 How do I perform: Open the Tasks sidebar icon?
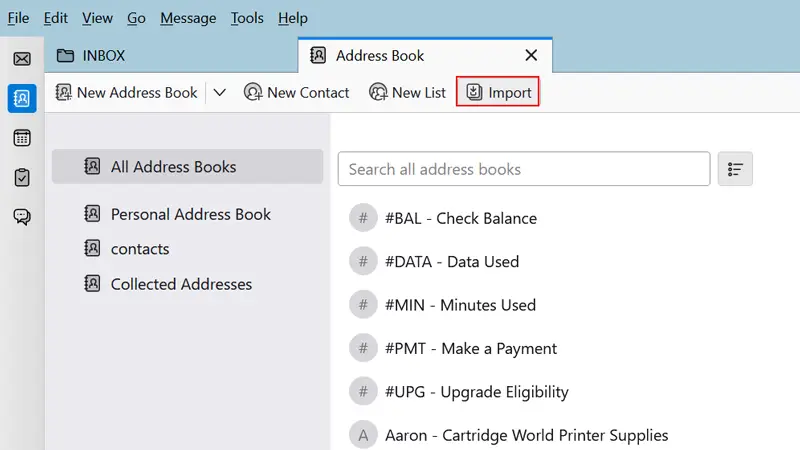(21, 177)
